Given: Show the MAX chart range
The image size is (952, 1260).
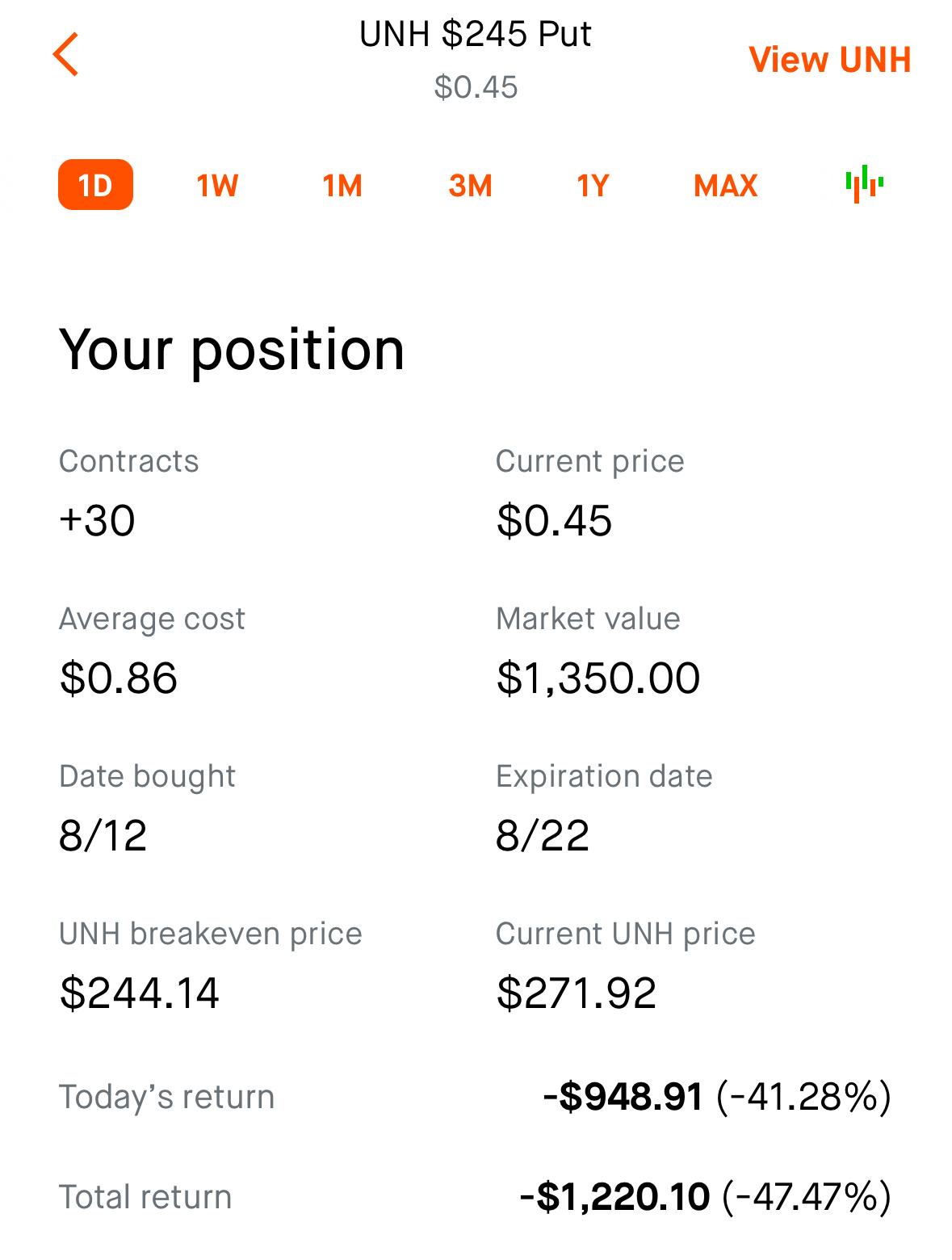Looking at the screenshot, I should tap(725, 186).
